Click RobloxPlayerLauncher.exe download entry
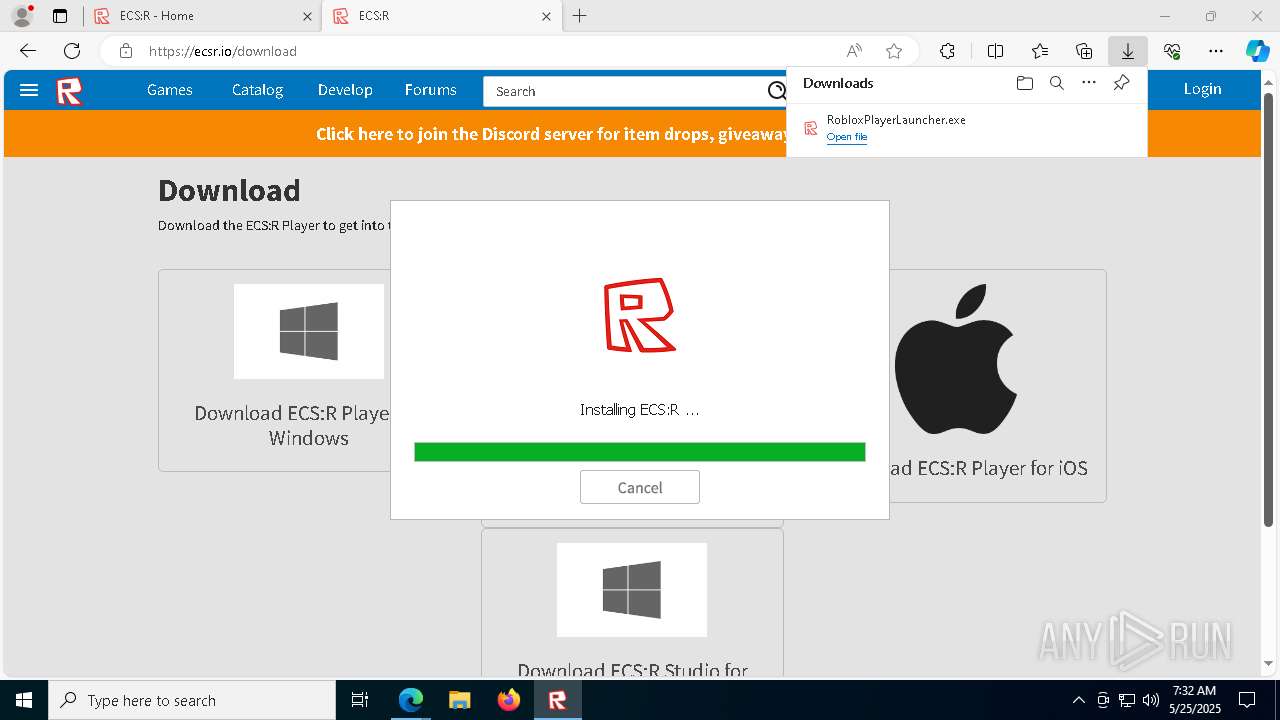Image resolution: width=1280 pixels, height=720 pixels. [966, 128]
